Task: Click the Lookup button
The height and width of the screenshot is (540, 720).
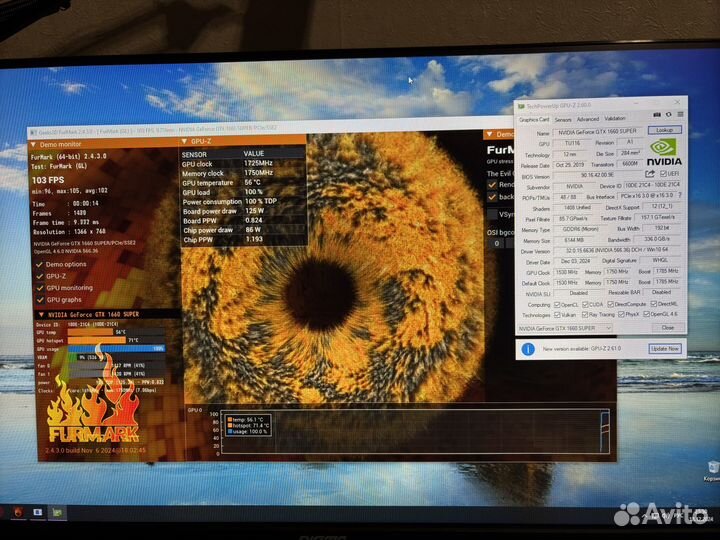Action: 663,130
